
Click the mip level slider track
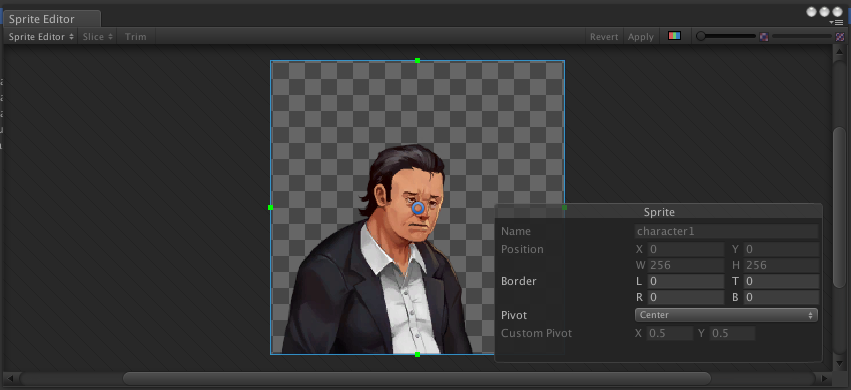(801, 36)
